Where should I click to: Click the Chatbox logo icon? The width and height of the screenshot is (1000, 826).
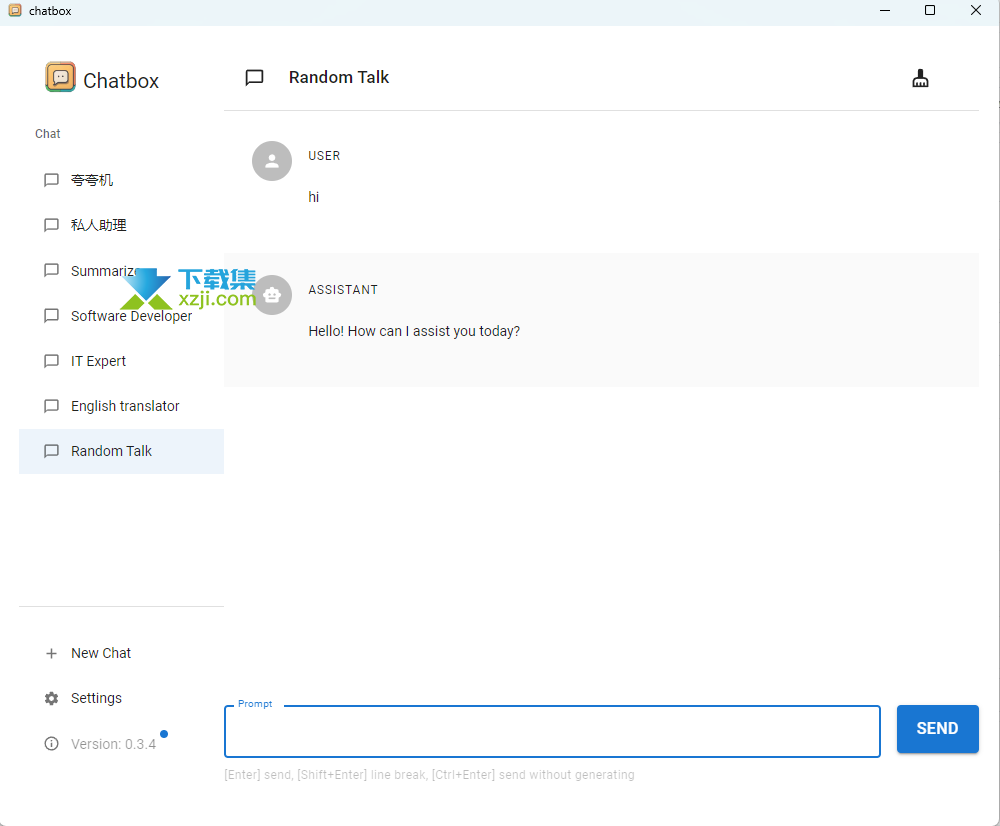pos(61,77)
